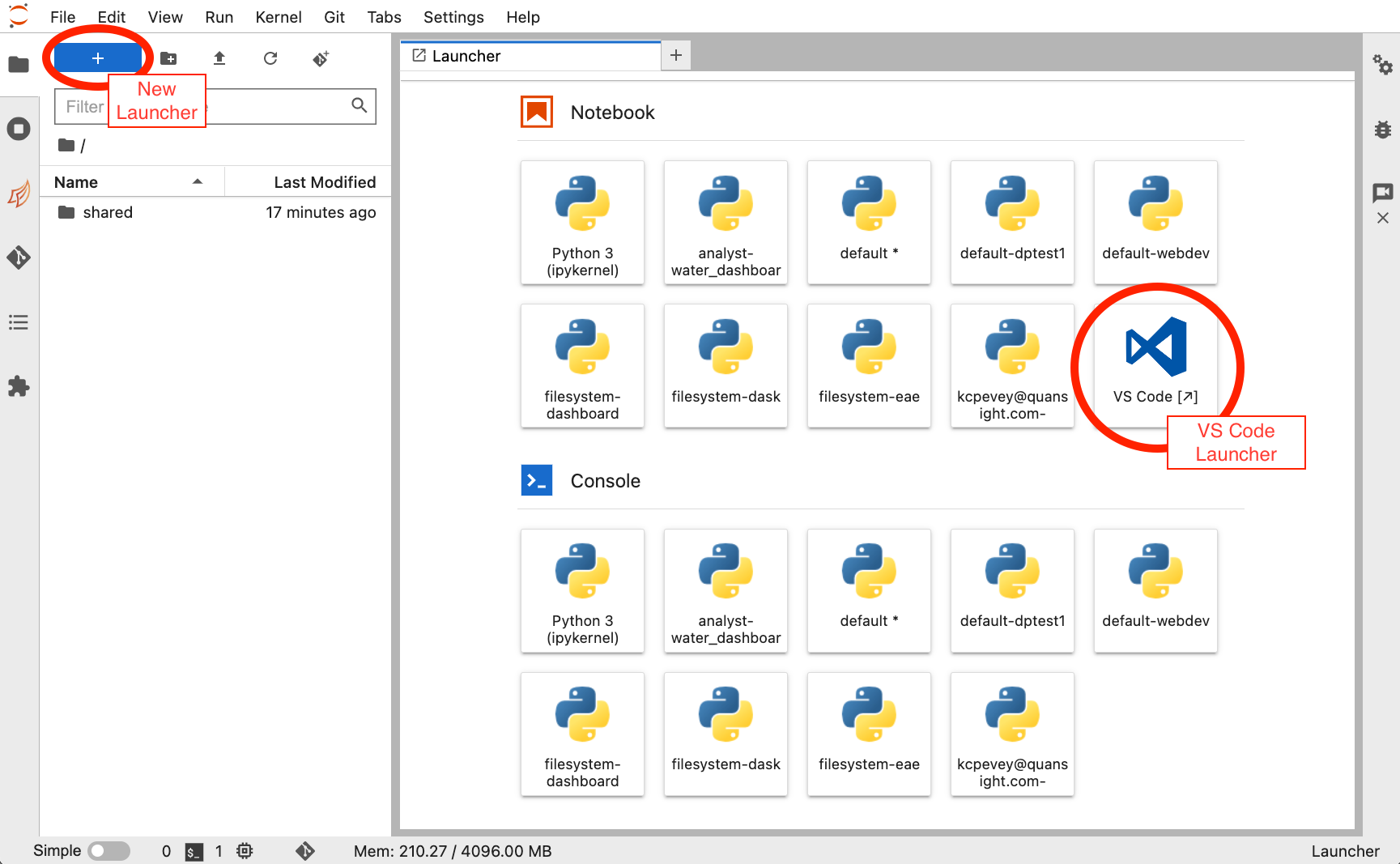The width and height of the screenshot is (1400, 864).
Task: Open the Table of Contents panel
Action: pos(19,322)
